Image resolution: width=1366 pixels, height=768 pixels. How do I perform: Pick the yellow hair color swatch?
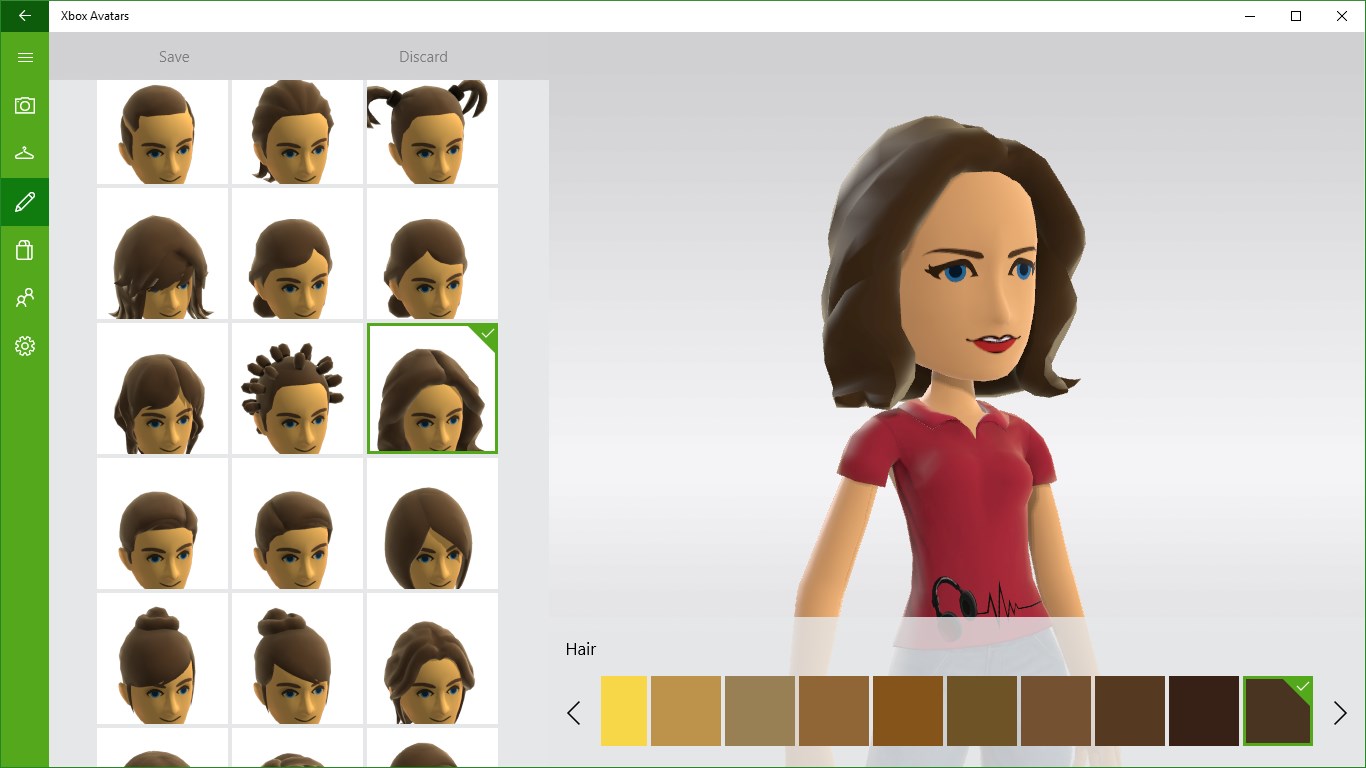pyautogui.click(x=624, y=712)
